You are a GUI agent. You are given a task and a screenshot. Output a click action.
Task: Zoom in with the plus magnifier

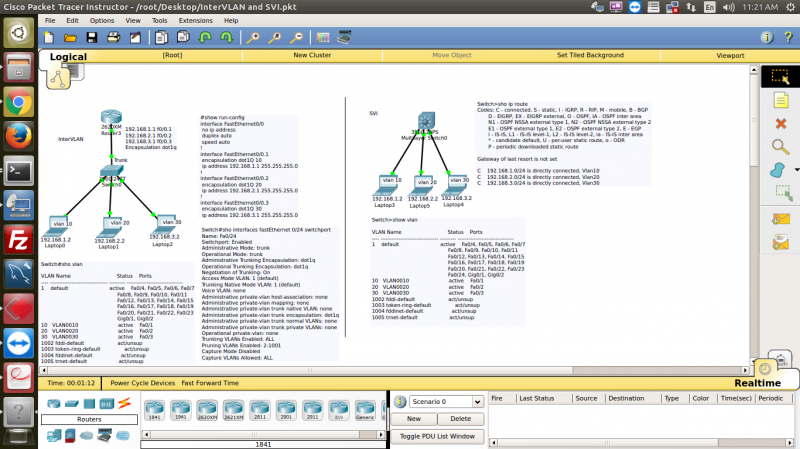(253, 37)
